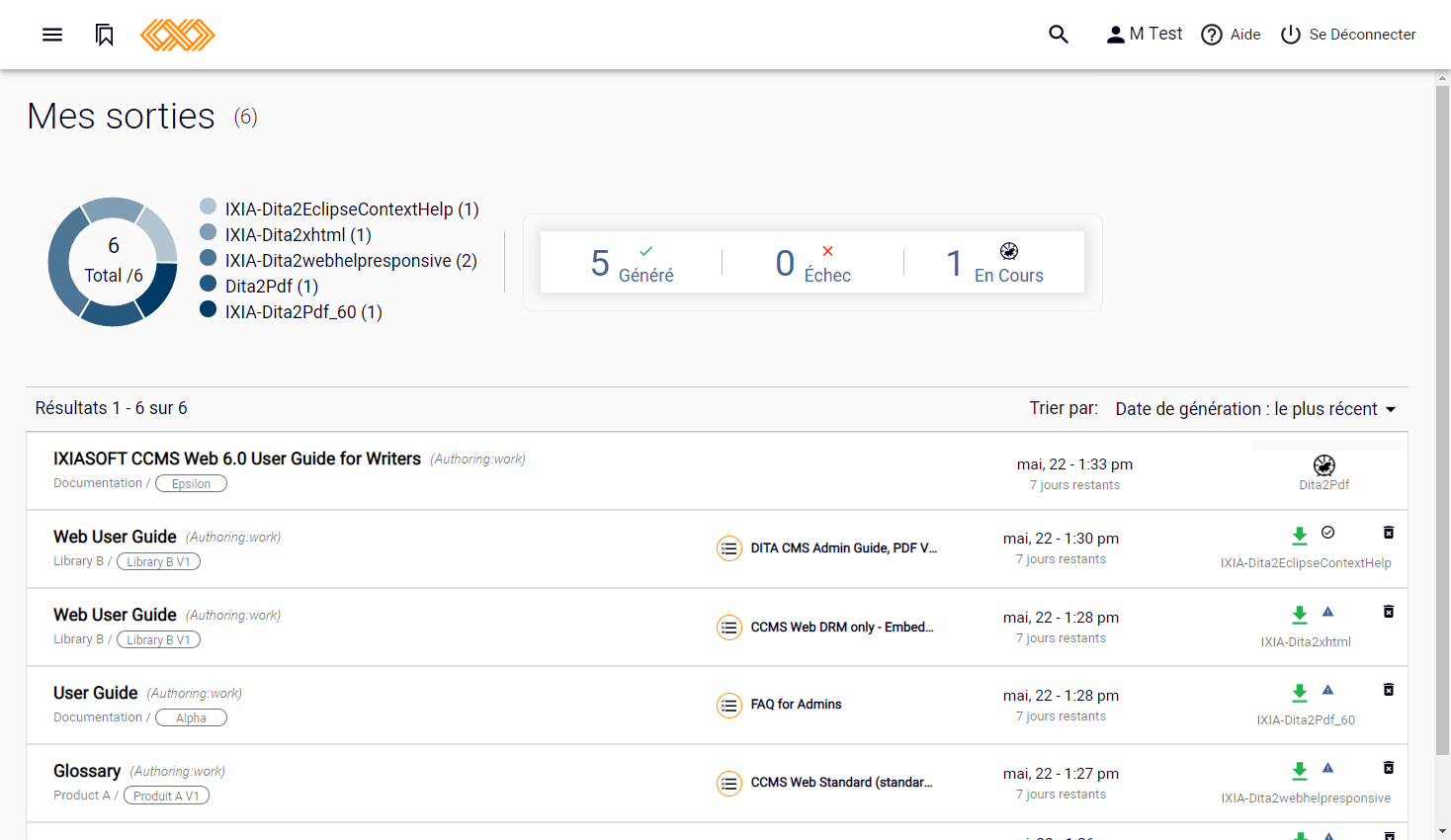Click the orange IXIASOFT logo
Screen dimensions: 1451x840
(x=178, y=35)
